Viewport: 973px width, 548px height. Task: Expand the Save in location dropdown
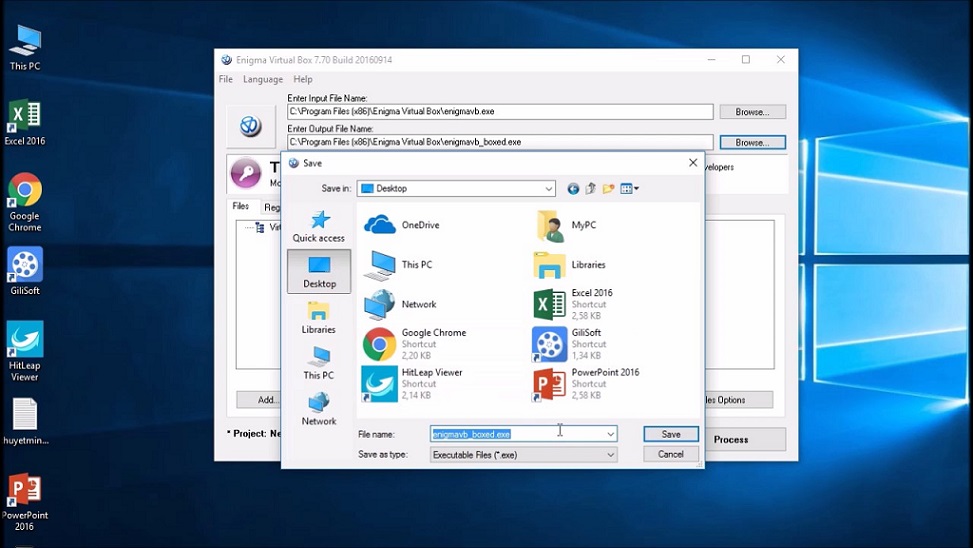[549, 189]
